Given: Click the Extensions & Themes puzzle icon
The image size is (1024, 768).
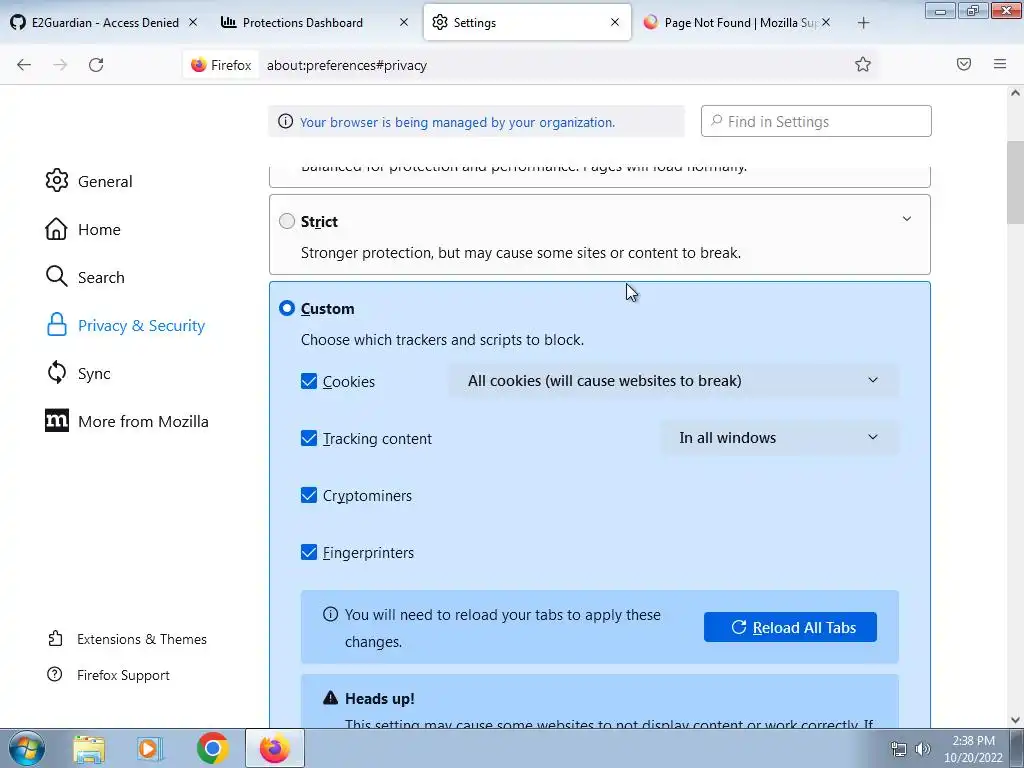Looking at the screenshot, I should tap(56, 638).
